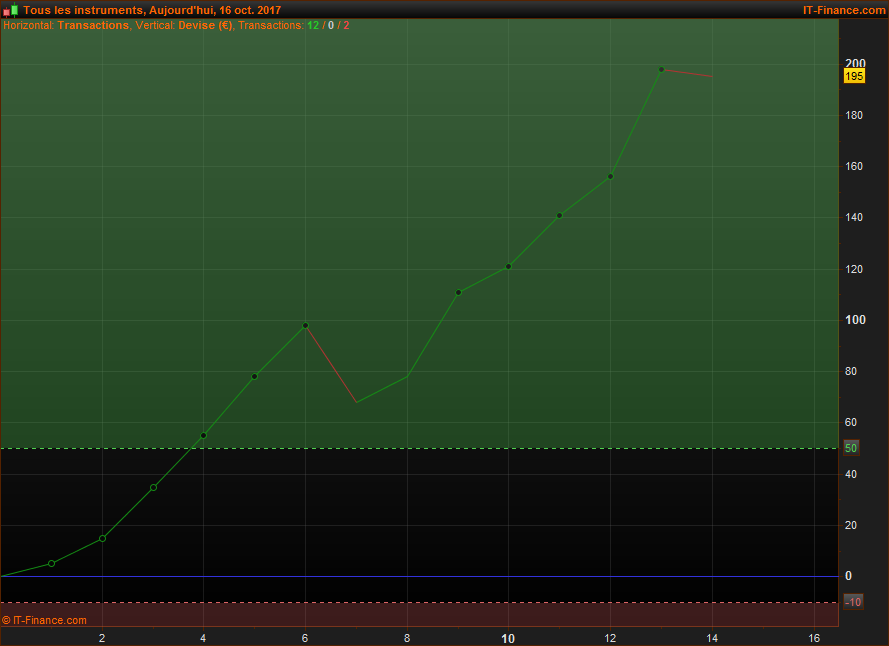This screenshot has height=646, width=889.
Task: Click the 100 label on vertical axis
Action: click(x=855, y=320)
